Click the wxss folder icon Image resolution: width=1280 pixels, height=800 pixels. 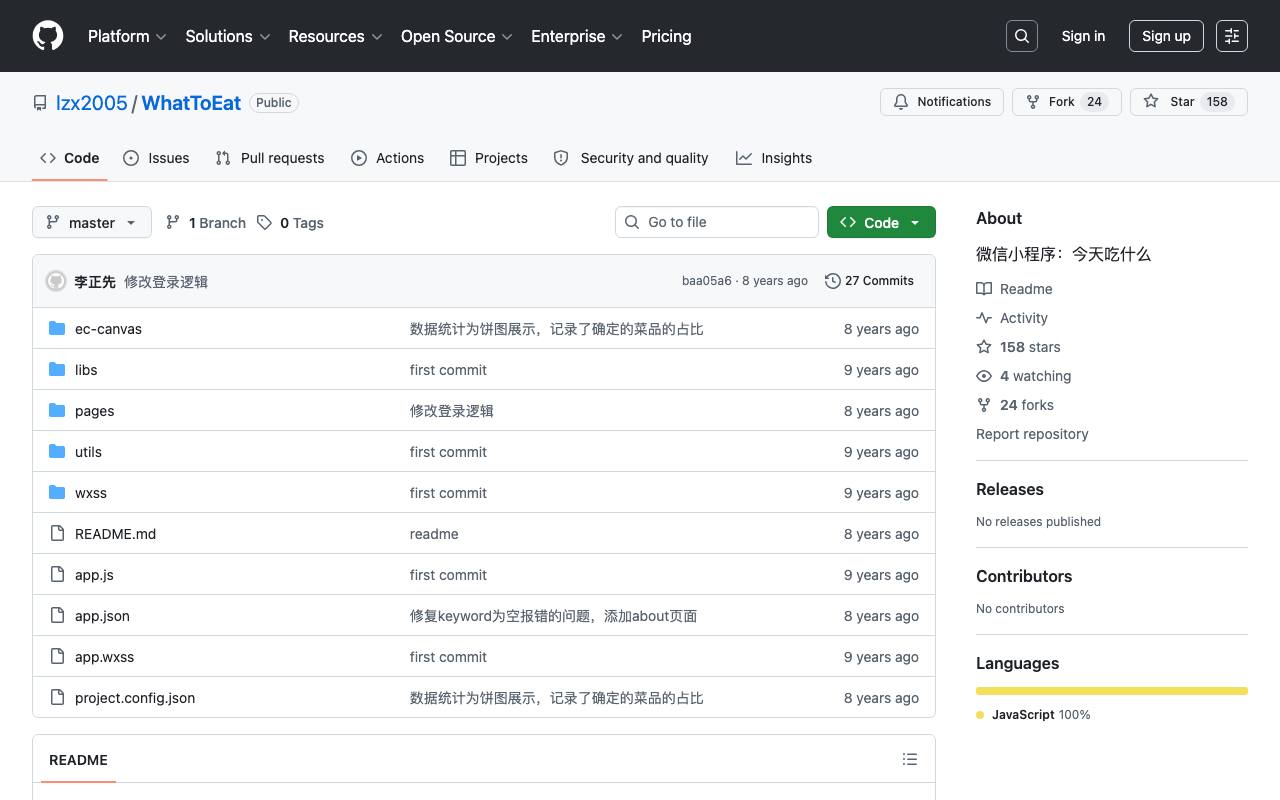(57, 493)
